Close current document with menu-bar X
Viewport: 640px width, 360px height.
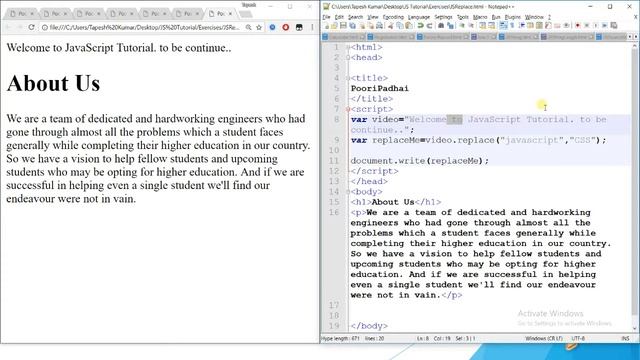point(635,17)
